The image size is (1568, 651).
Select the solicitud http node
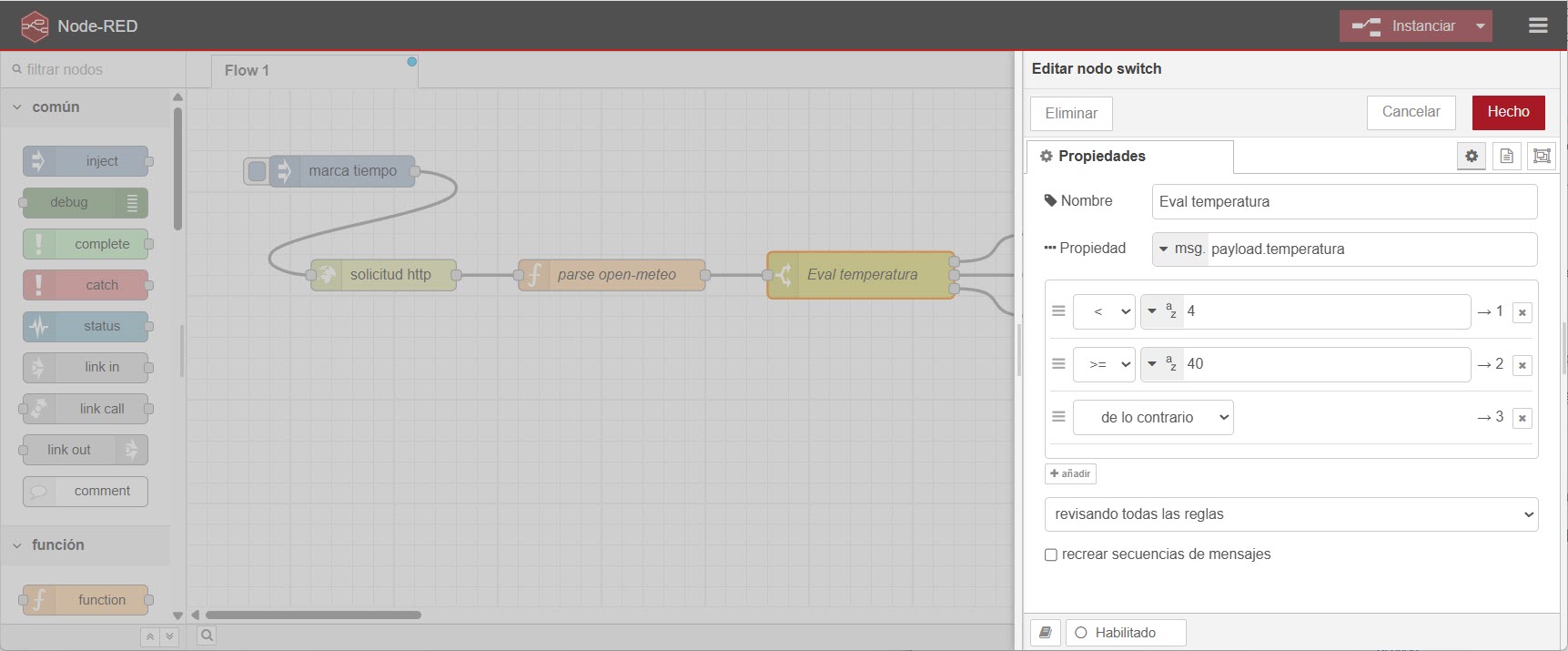pyautogui.click(x=383, y=274)
